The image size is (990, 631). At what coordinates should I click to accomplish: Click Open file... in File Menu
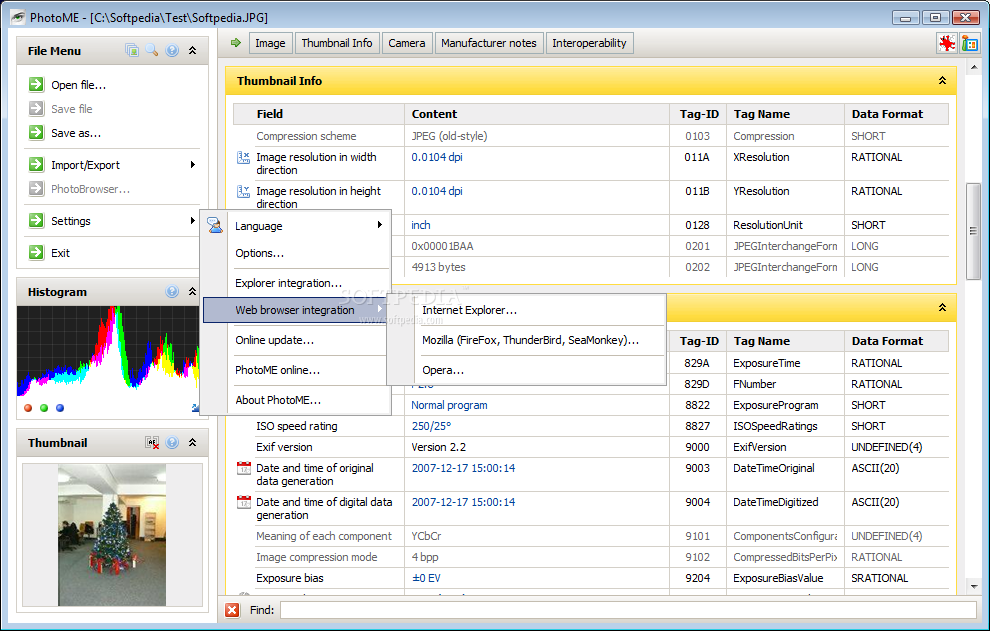pyautogui.click(x=78, y=85)
